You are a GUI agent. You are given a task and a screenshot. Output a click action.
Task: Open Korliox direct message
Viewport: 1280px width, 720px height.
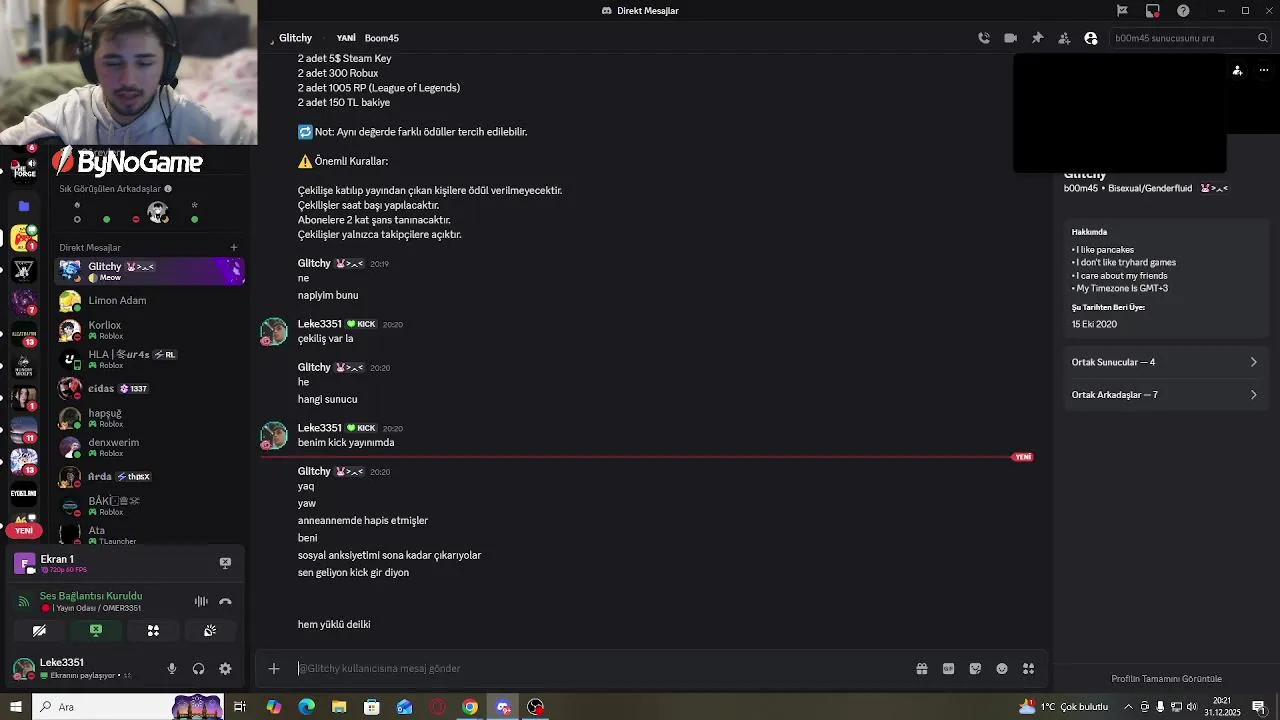click(x=149, y=330)
